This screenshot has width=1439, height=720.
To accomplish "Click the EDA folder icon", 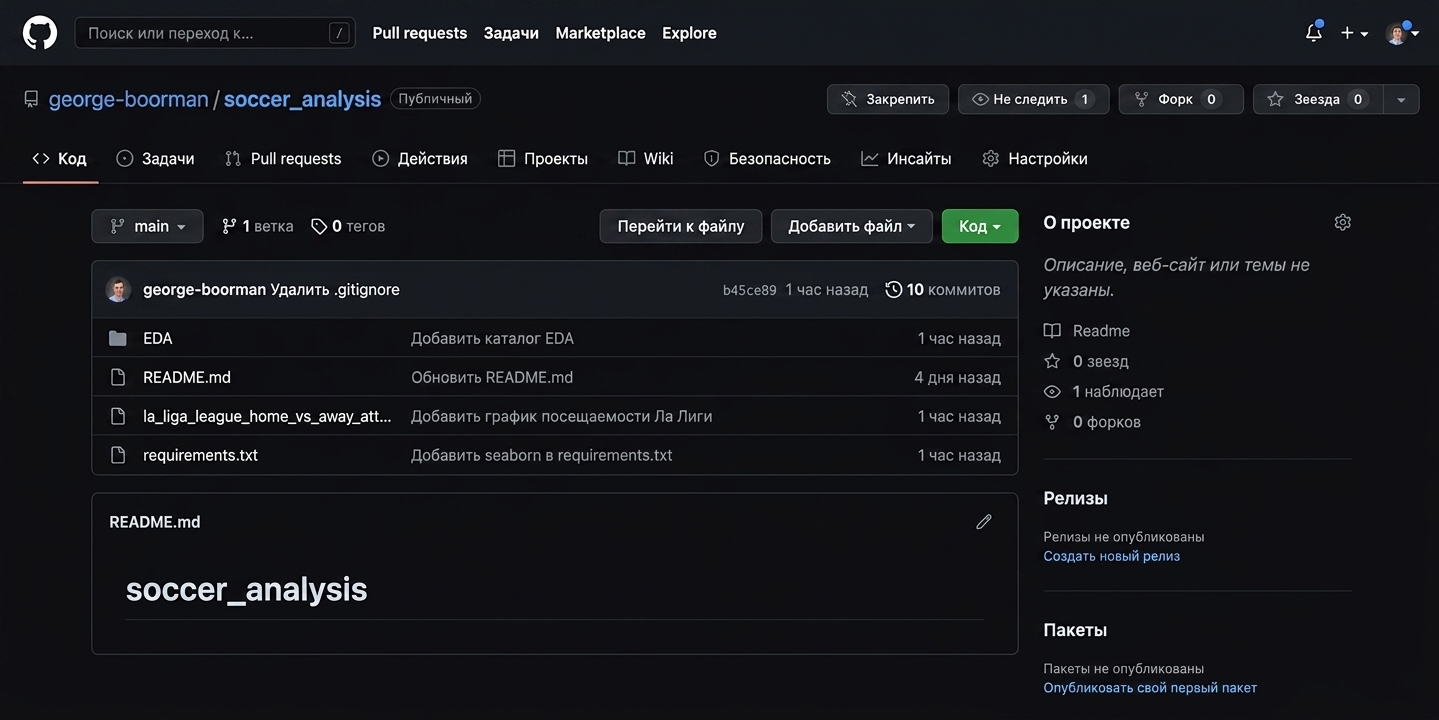I will point(118,338).
